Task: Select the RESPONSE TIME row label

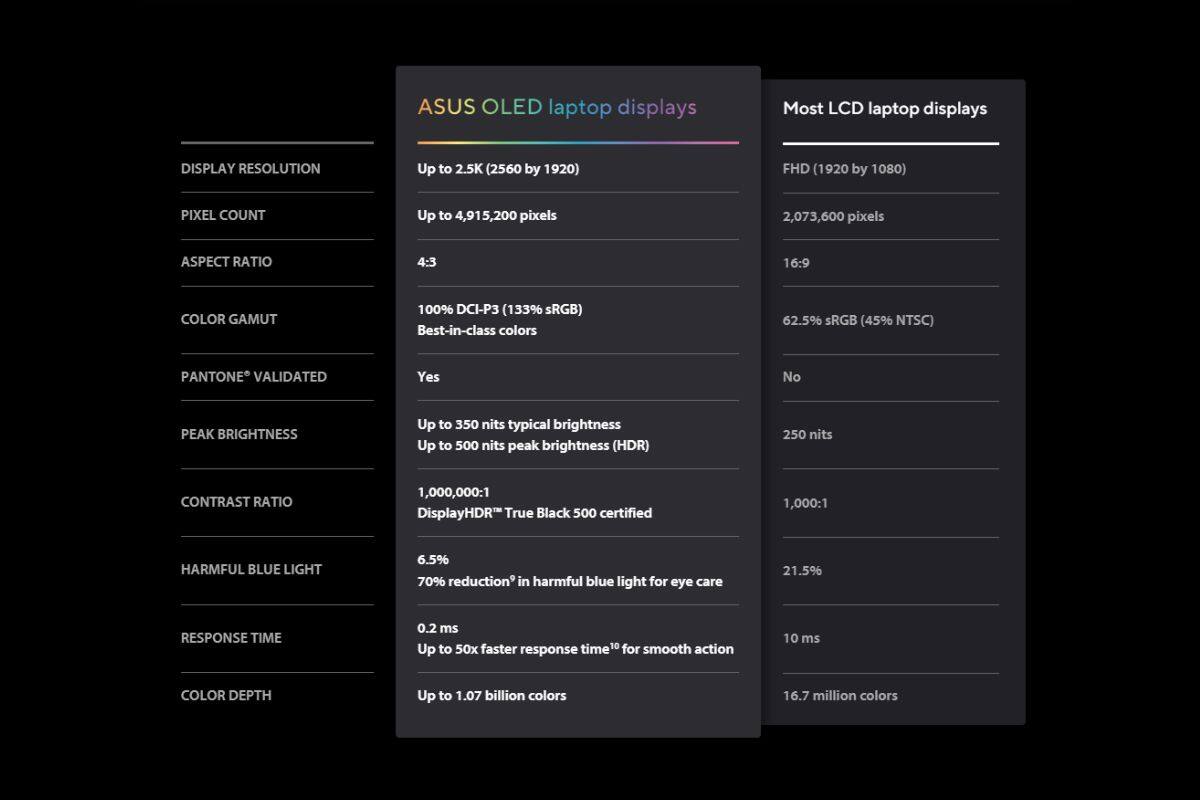Action: 231,638
